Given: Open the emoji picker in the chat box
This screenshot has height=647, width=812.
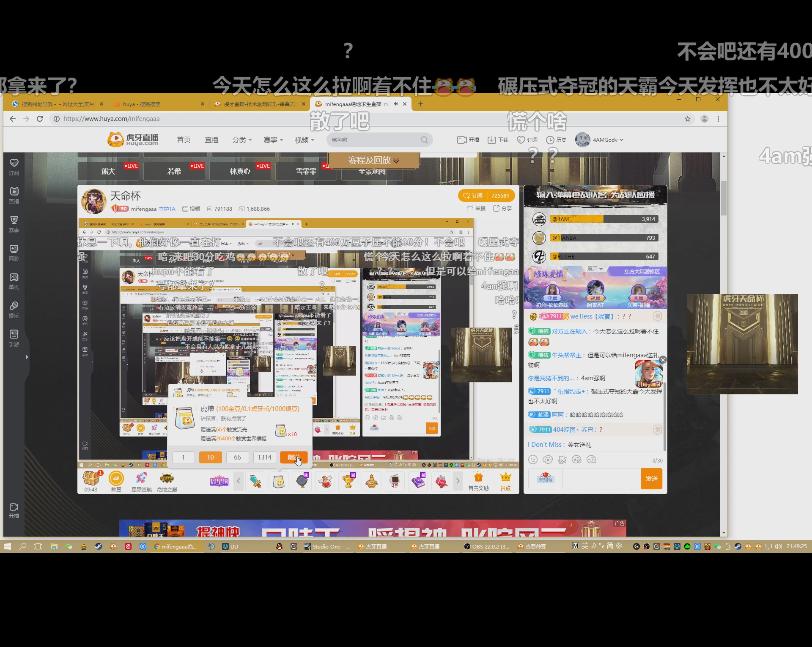Looking at the screenshot, I should pyautogui.click(x=532, y=459).
